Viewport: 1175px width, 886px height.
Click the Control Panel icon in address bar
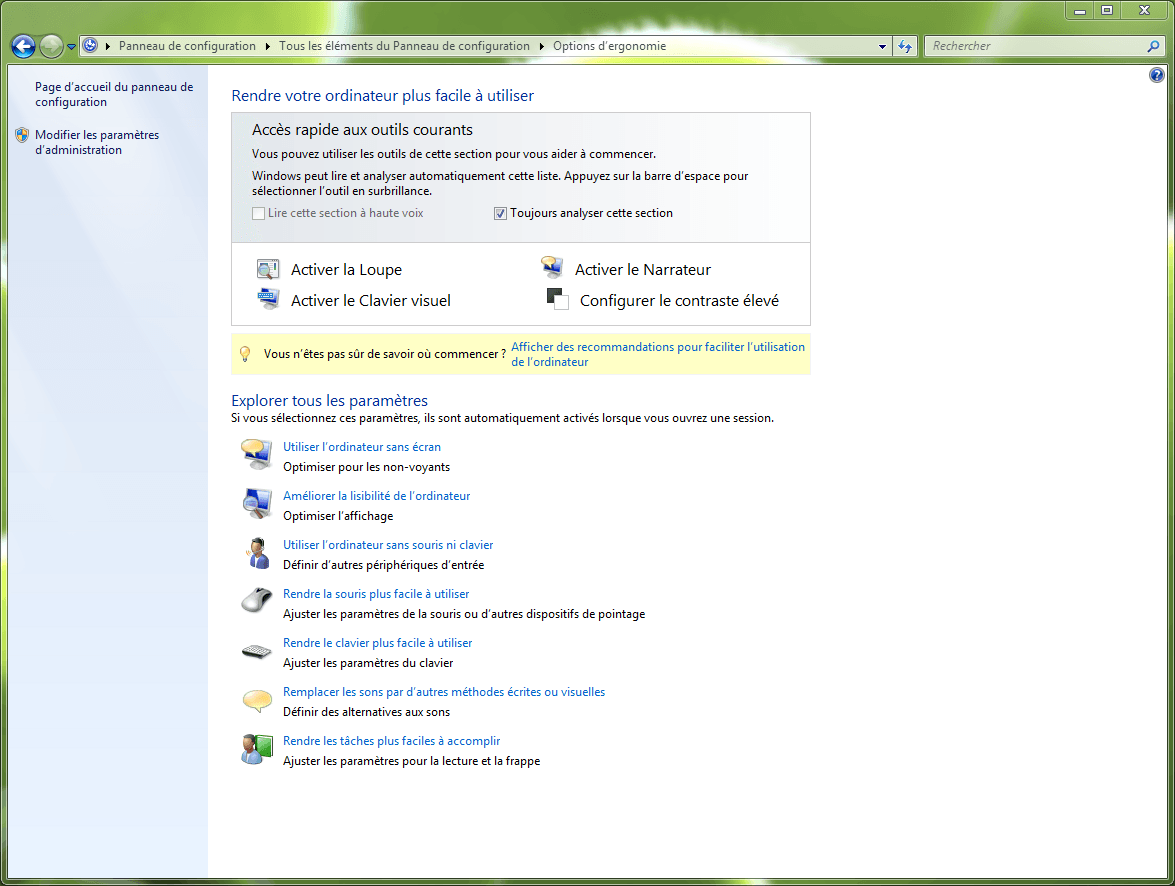(90, 46)
